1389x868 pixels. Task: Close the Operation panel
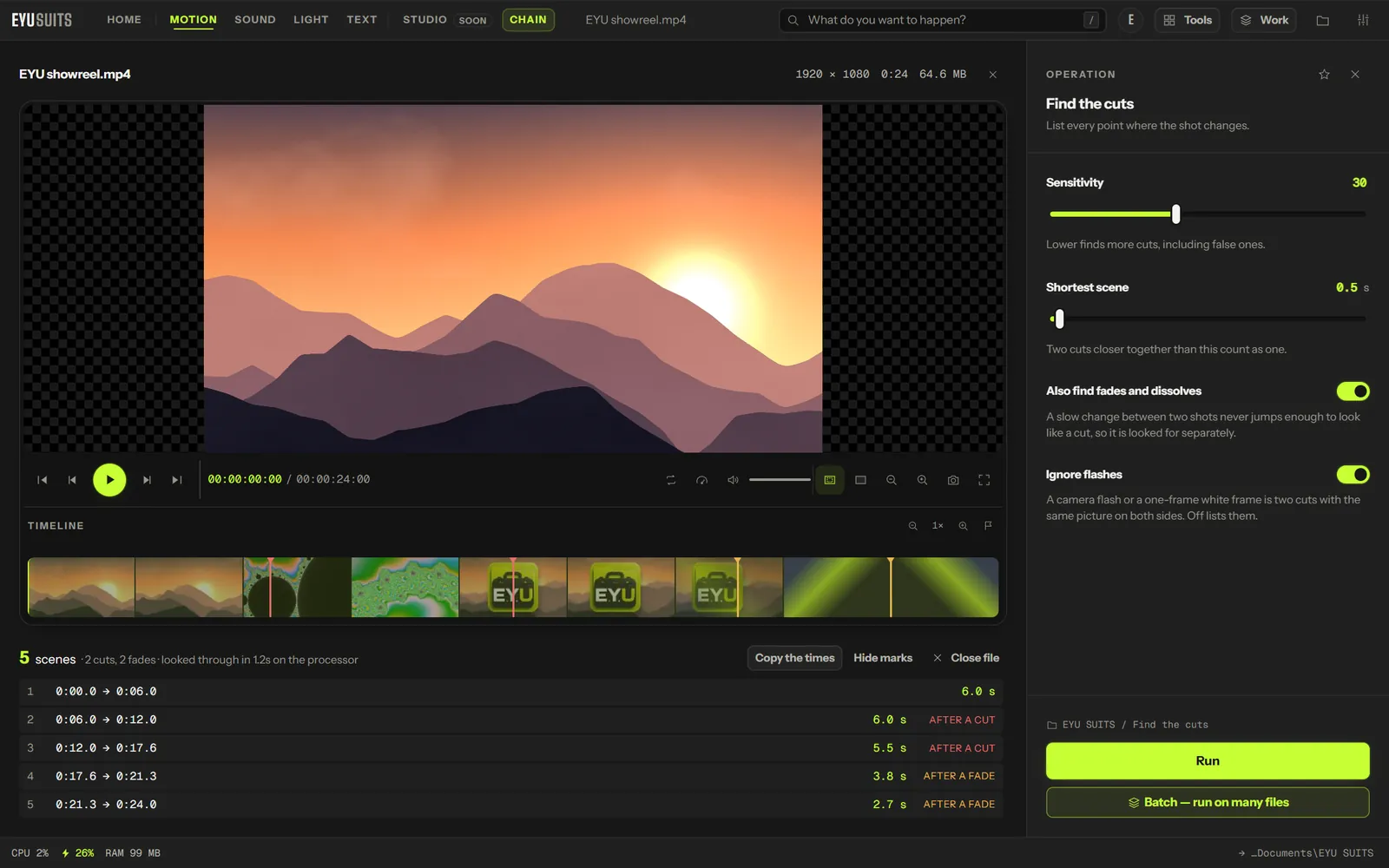(1355, 75)
